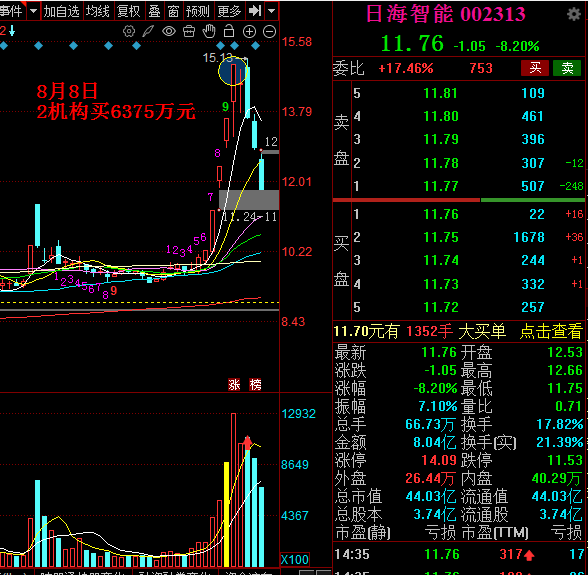588x575 pixels.
Task: Click the 跌停 11.53 value
Action: point(565,460)
